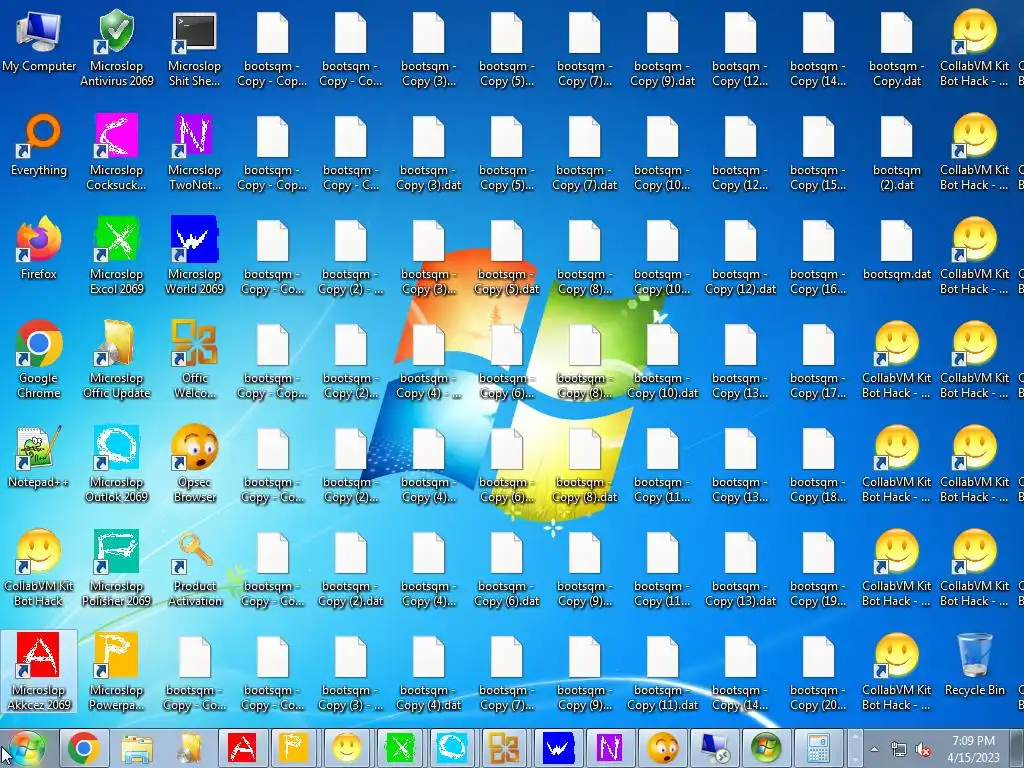
Task: Click the green Windows logo icon beside the calculator
Action: 767,748
